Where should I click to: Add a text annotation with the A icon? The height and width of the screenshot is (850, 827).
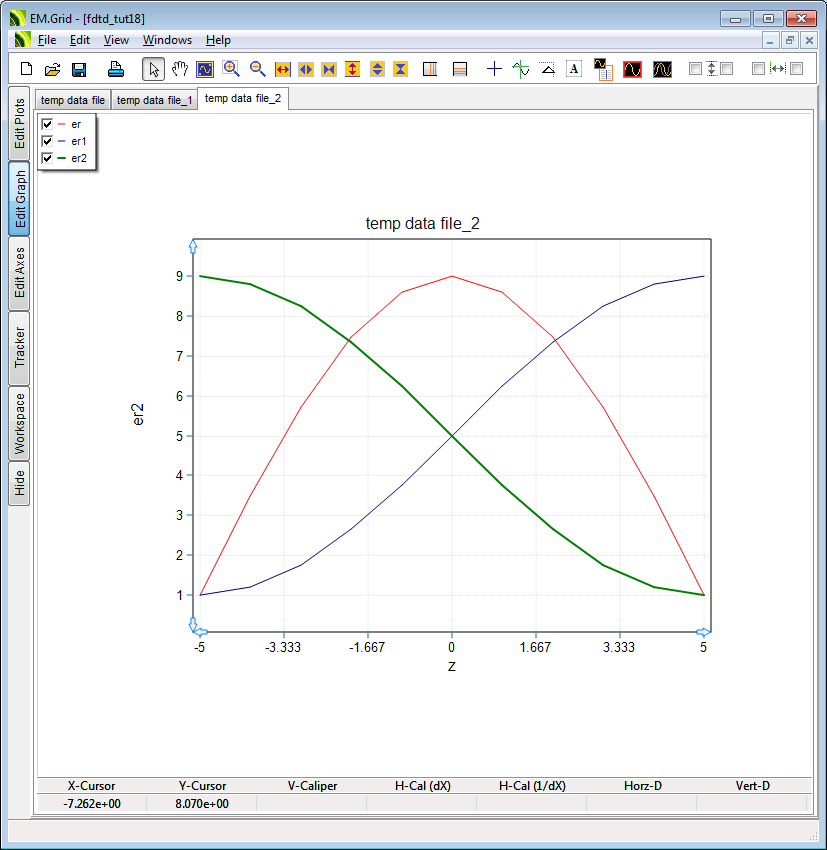pyautogui.click(x=574, y=69)
